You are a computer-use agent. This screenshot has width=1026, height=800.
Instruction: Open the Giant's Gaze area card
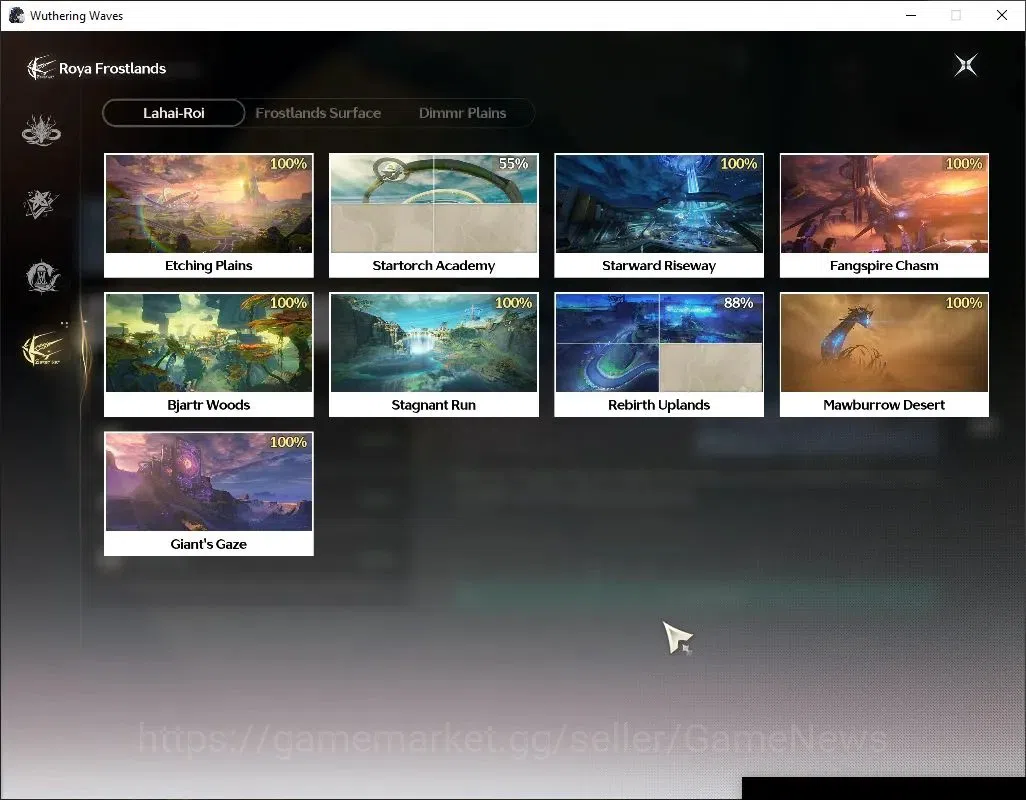coord(209,494)
